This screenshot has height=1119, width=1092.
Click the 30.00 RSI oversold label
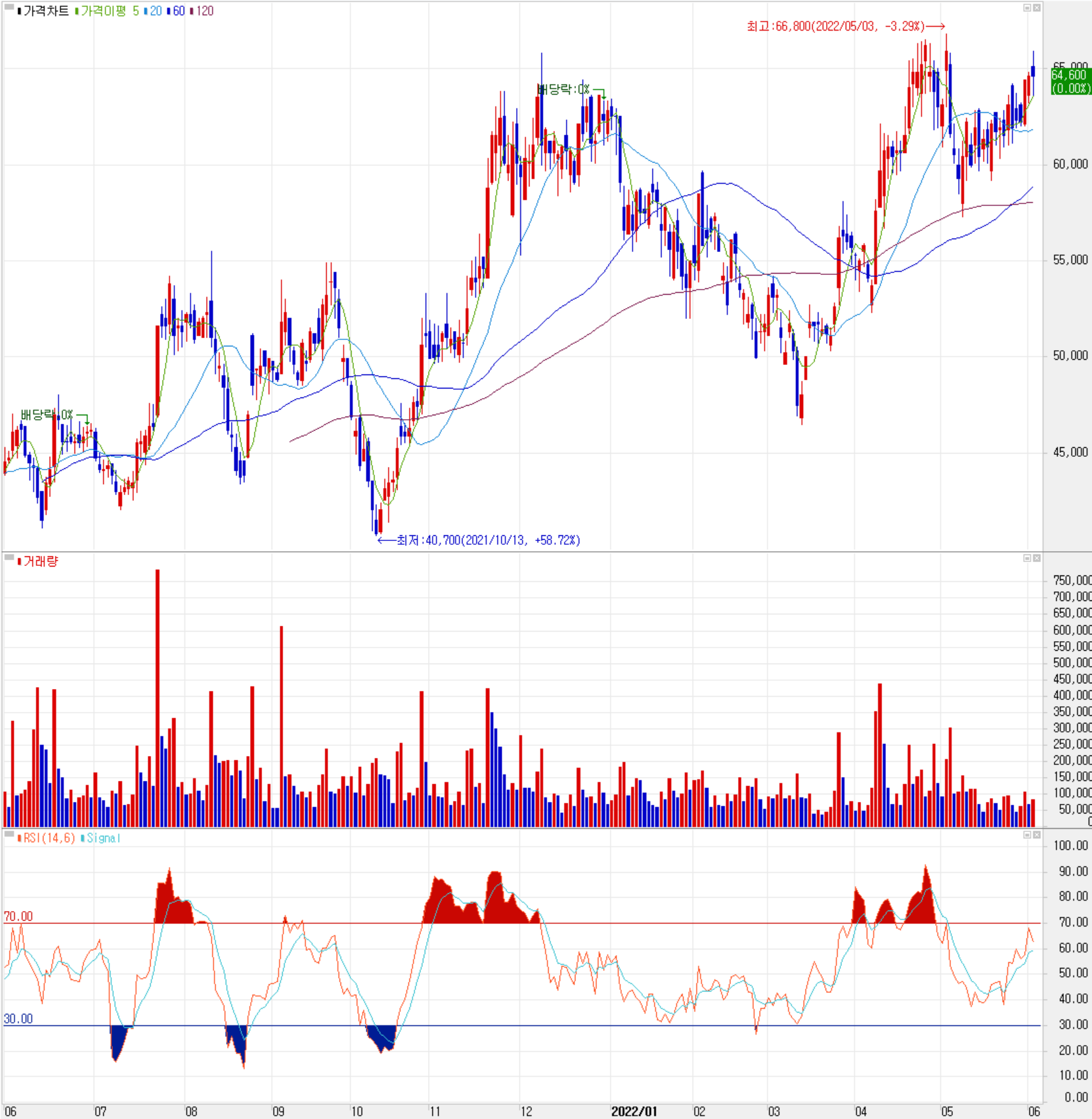[x=18, y=1019]
